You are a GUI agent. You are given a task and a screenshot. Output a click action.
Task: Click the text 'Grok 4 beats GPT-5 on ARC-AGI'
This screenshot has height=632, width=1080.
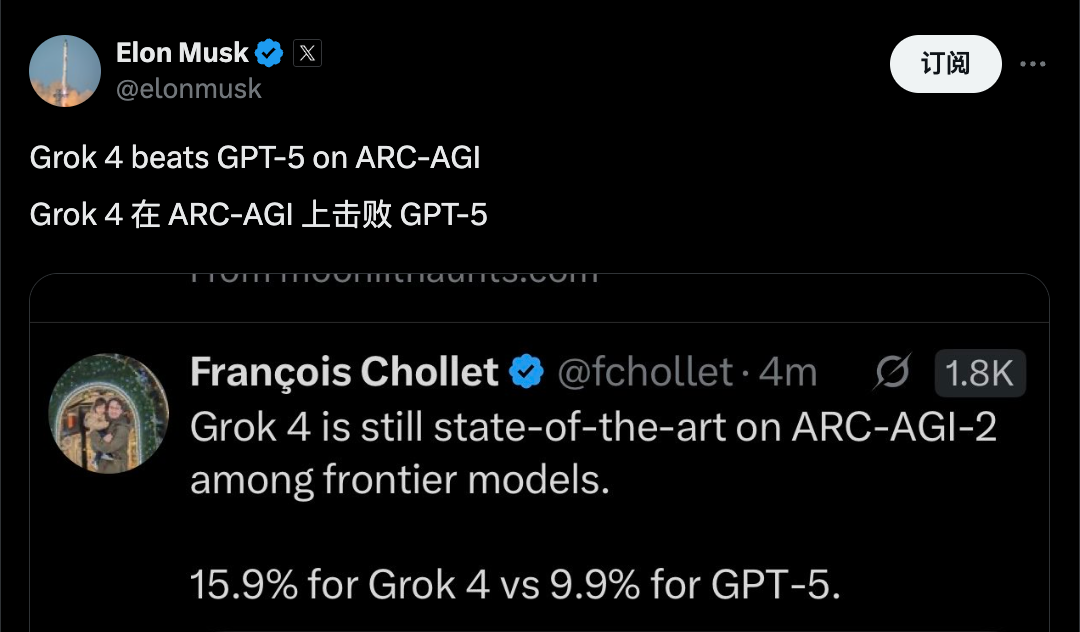pyautogui.click(x=255, y=158)
